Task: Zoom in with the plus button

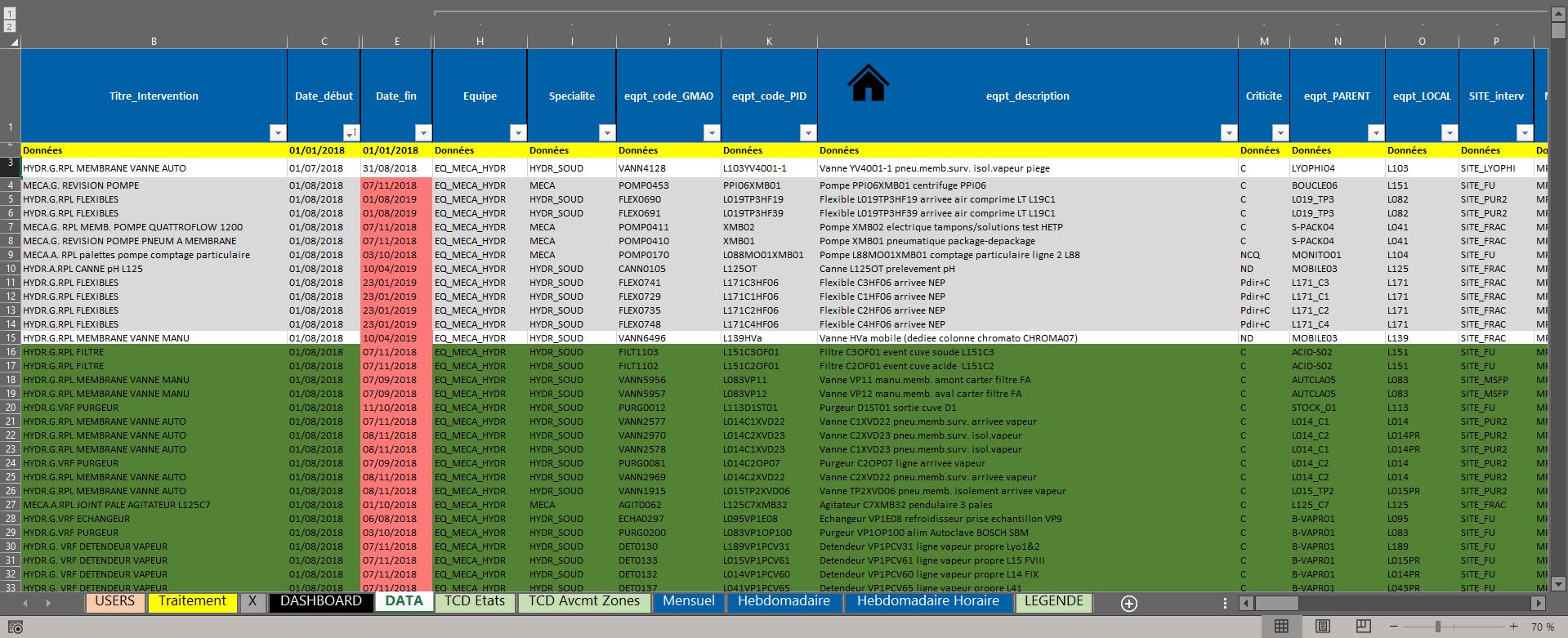Action: 1514,627
